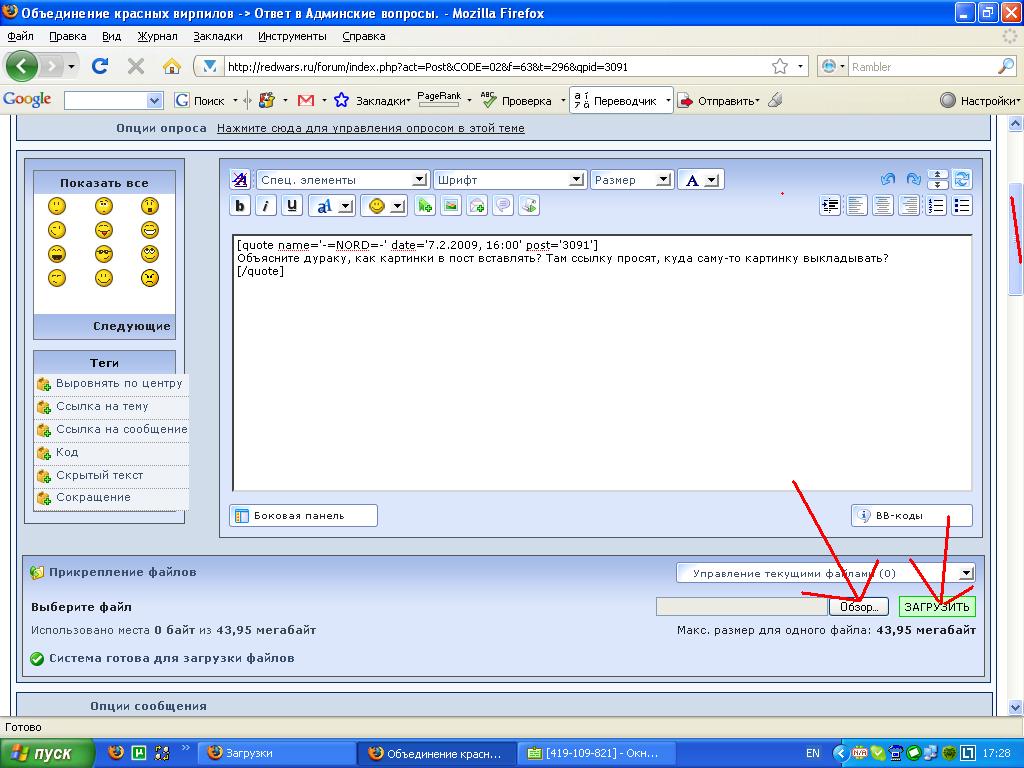The width and height of the screenshot is (1024, 768).
Task: Open the Справка menu
Action: click(x=364, y=37)
